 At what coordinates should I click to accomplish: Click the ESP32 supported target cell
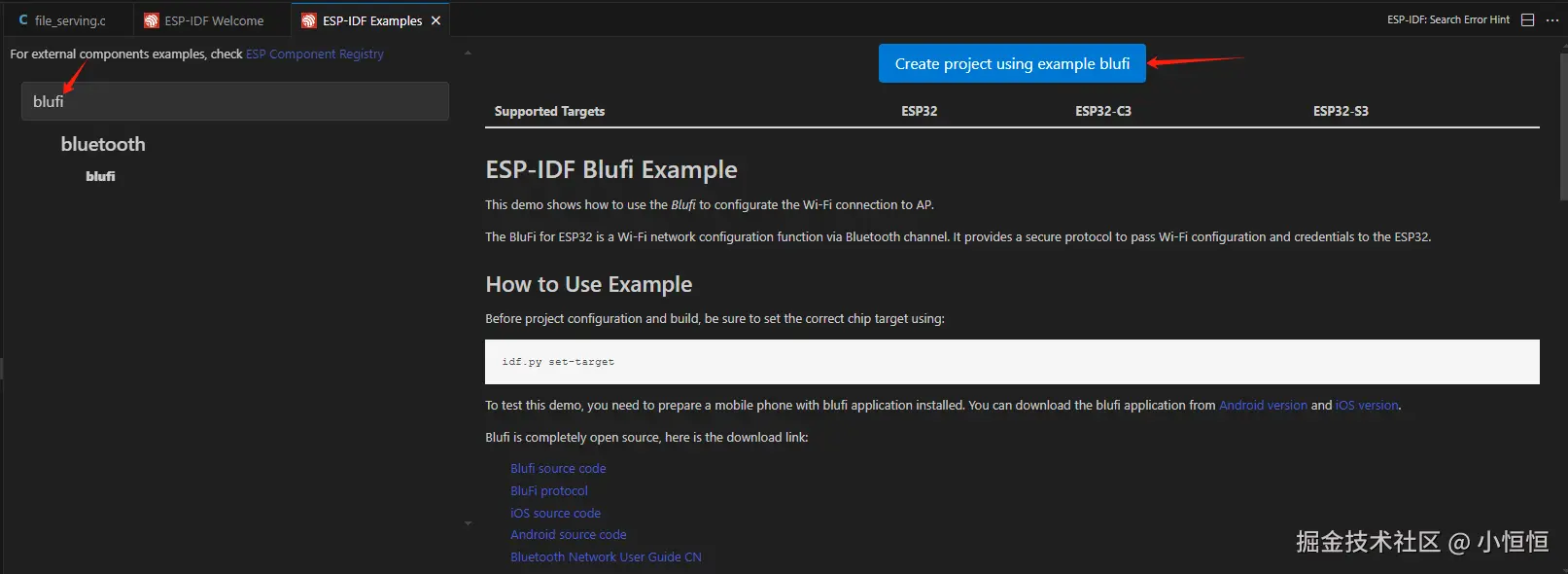point(919,111)
